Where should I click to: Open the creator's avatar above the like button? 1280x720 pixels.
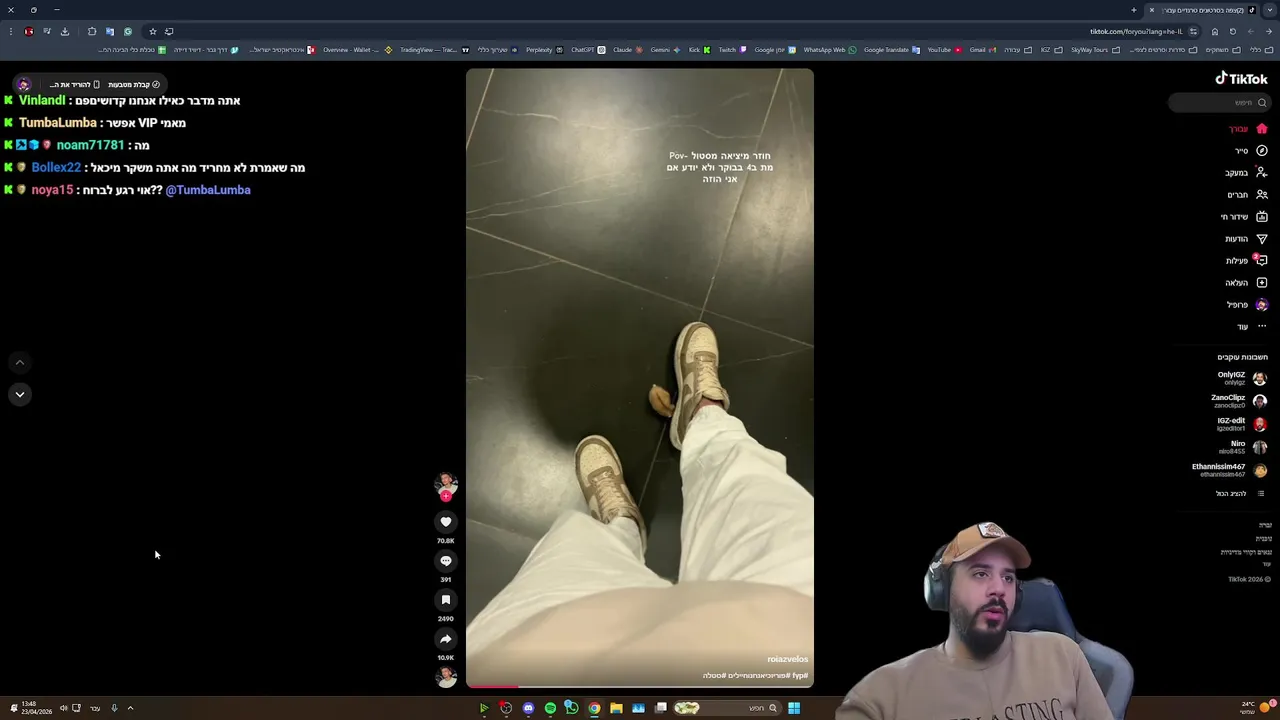[446, 485]
